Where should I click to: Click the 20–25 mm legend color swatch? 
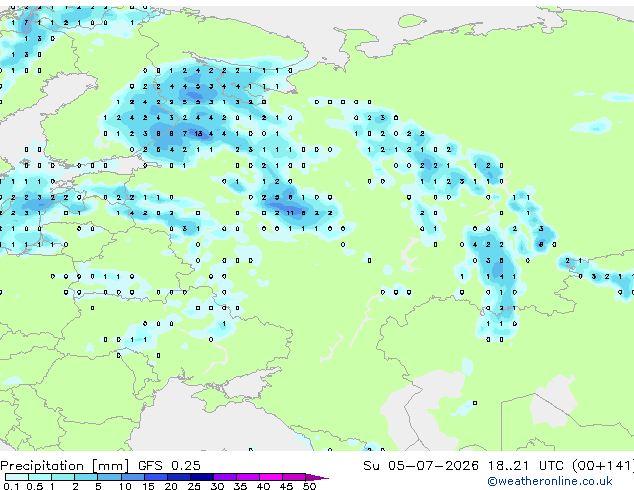click(179, 477)
